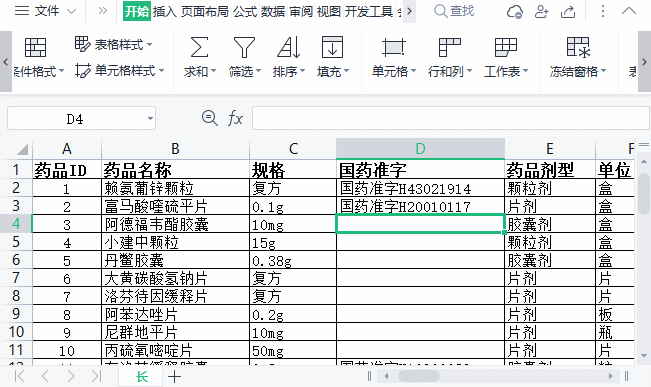The image size is (651, 387).
Task: Click the share export icon
Action: point(568,11)
